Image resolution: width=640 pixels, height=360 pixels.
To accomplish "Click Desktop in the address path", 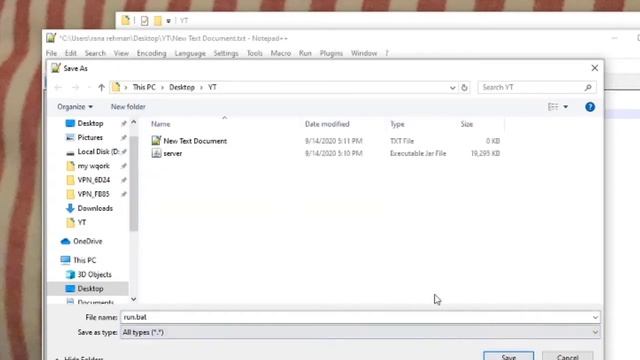I will click(x=182, y=87).
